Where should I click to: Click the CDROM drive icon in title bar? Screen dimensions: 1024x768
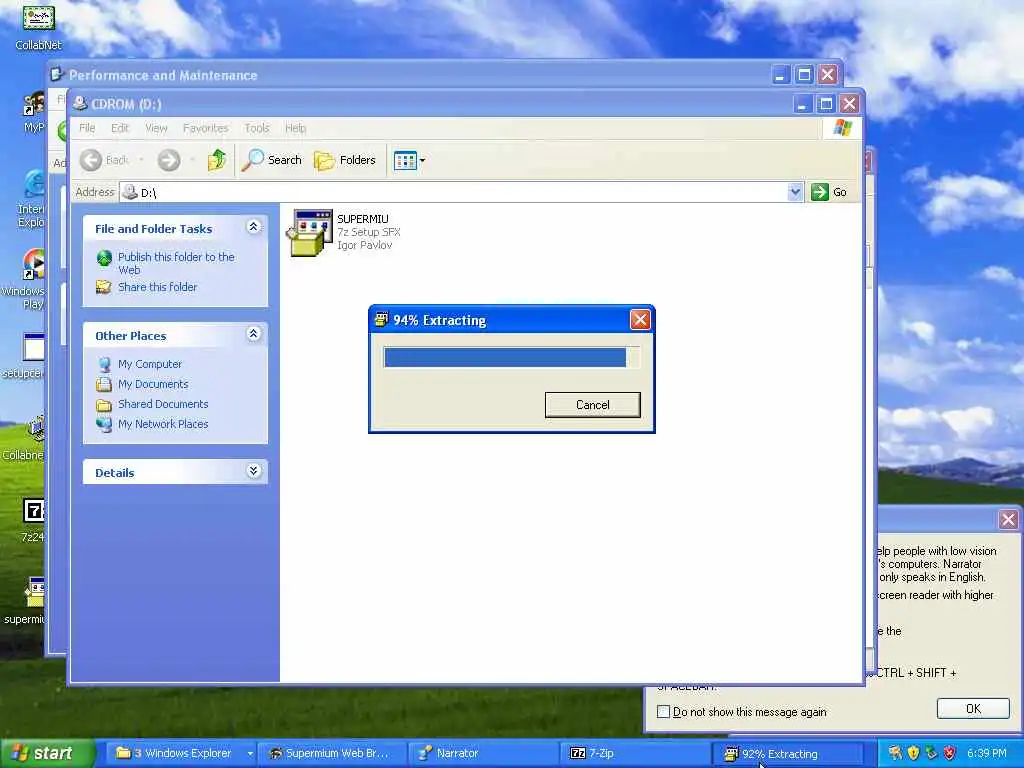tap(80, 104)
